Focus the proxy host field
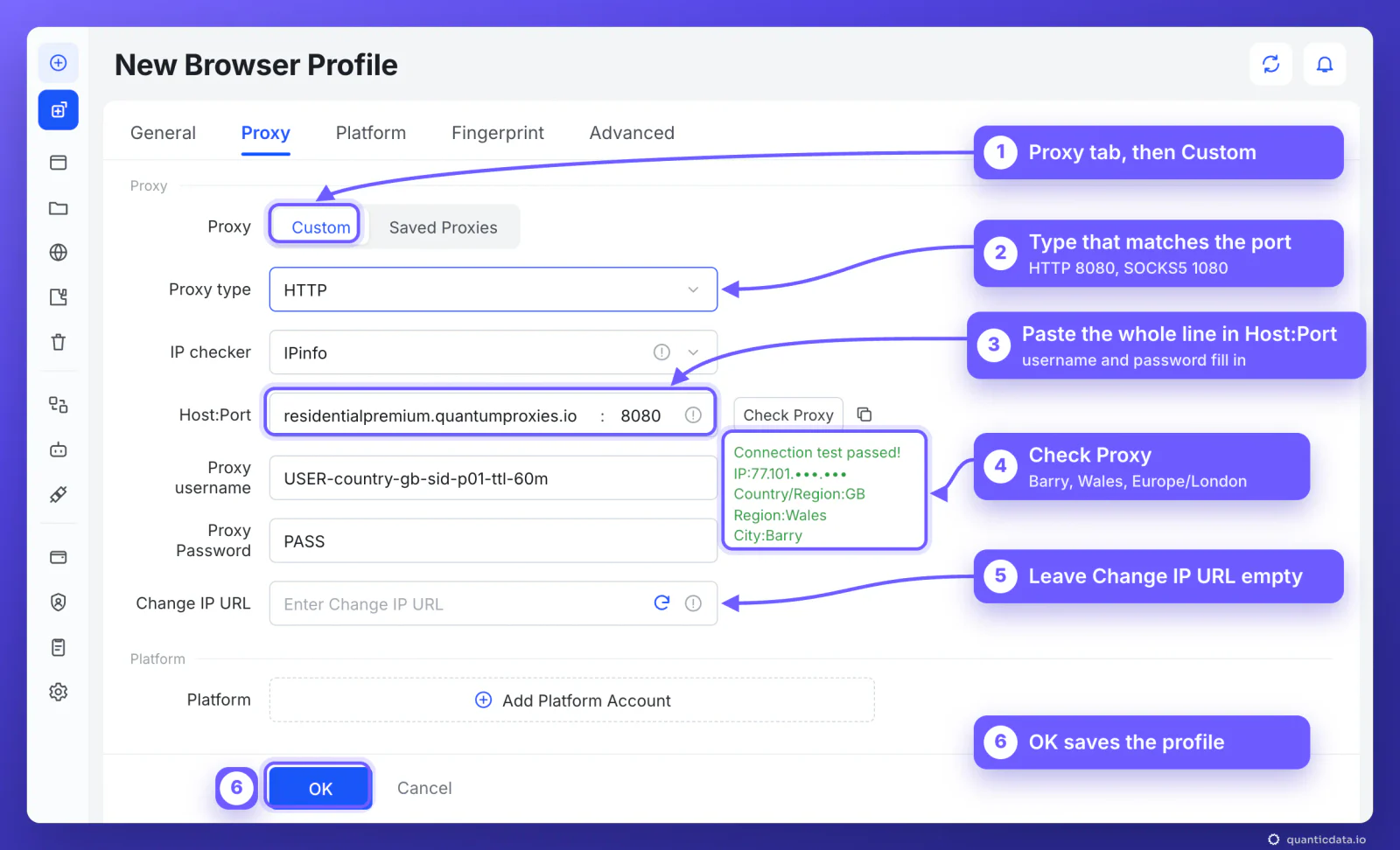Image resolution: width=1400 pixels, height=850 pixels. (x=430, y=415)
